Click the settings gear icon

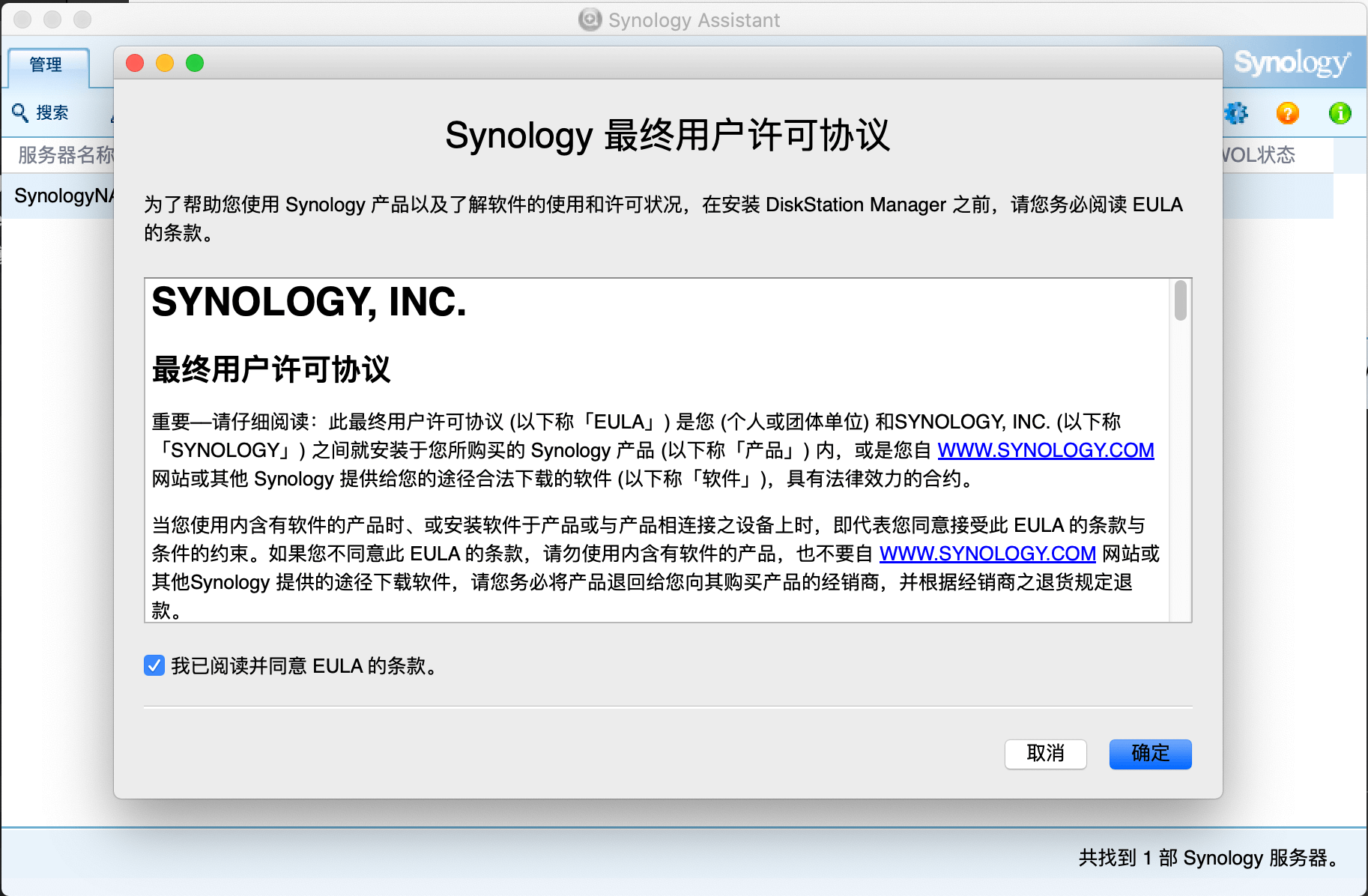pos(1236,113)
